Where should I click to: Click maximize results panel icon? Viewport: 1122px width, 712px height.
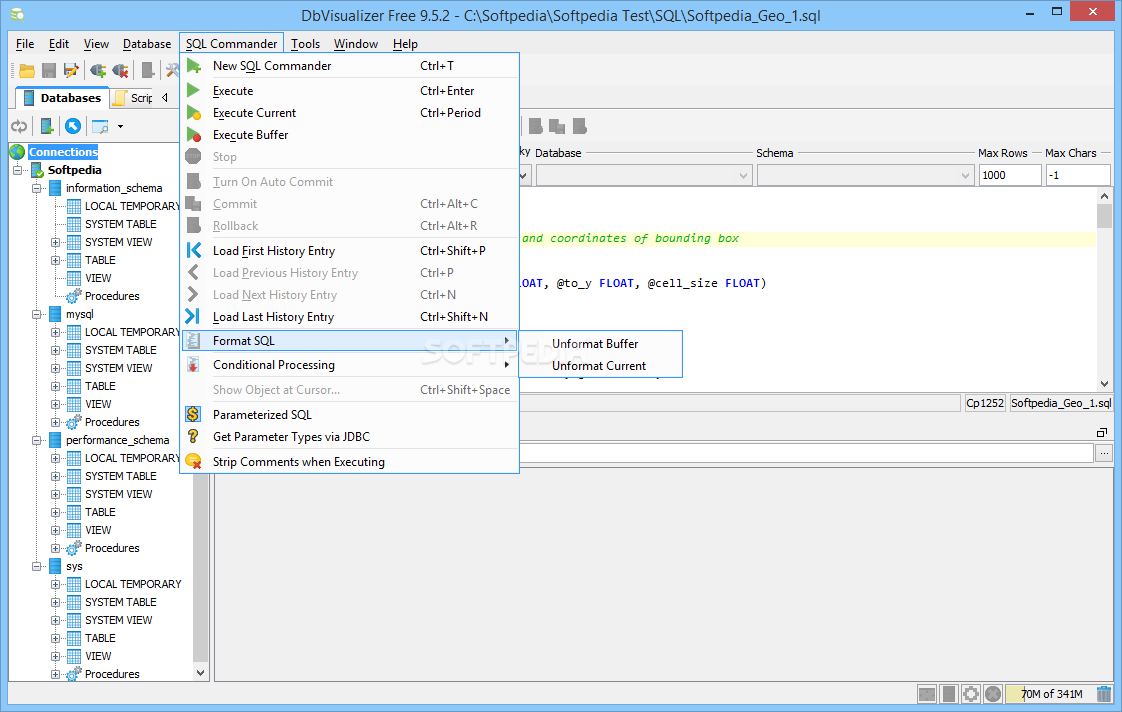(1102, 432)
